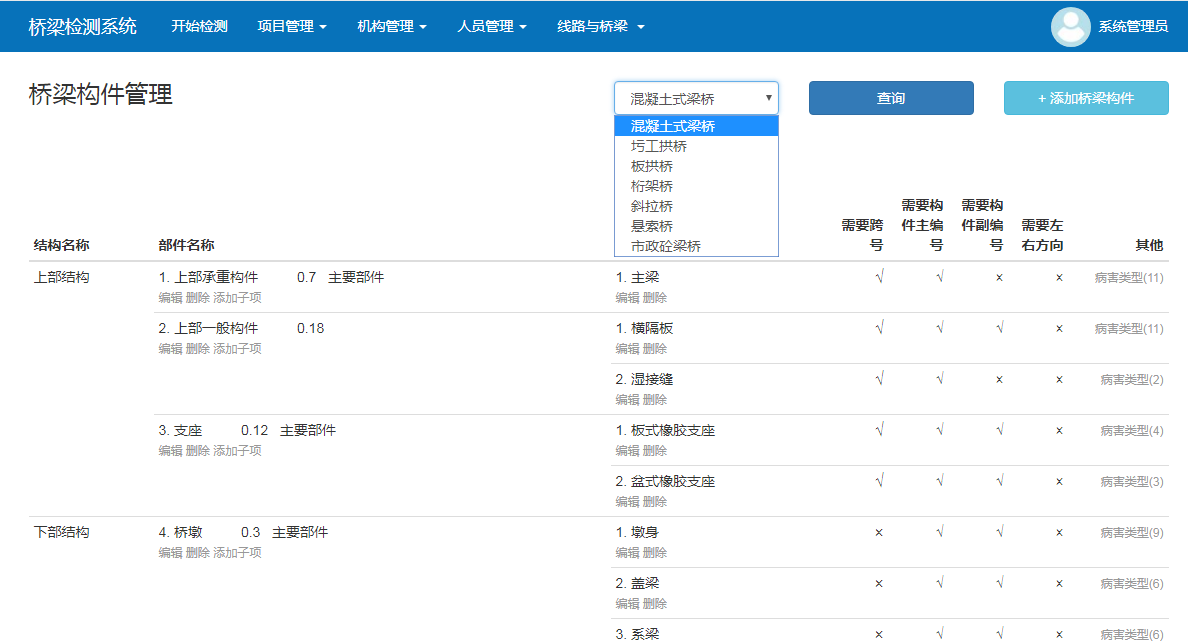Edit the 盆式橡胶支座 component
Screen dimensions: 1188x643
point(627,502)
